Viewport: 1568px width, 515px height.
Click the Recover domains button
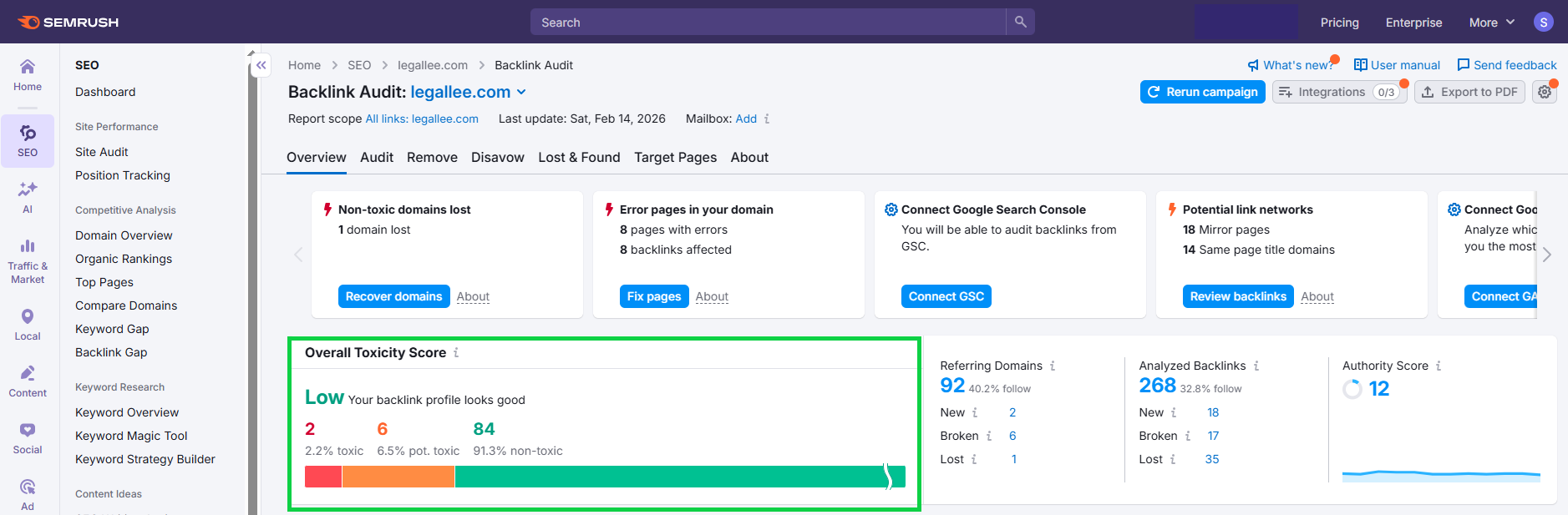tap(393, 296)
